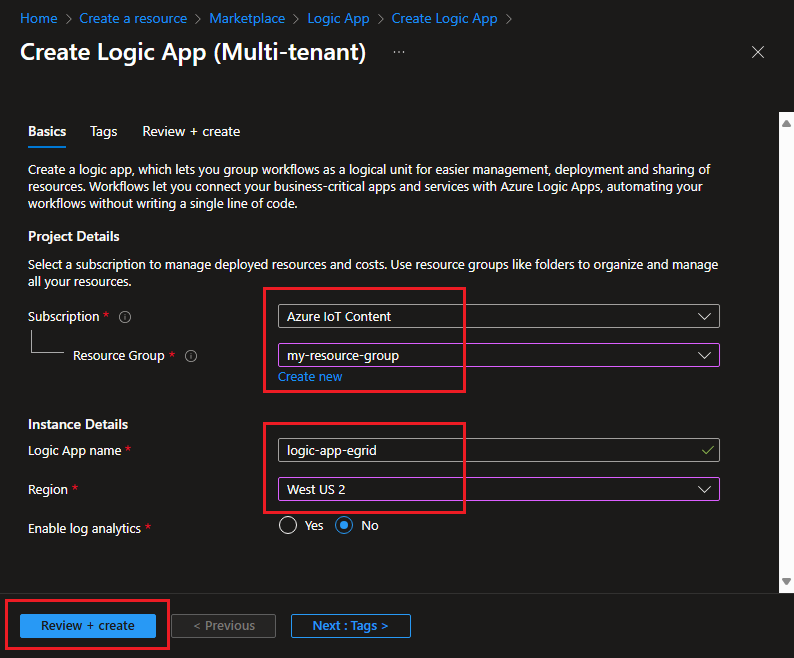Click the Subscription info icon
Screen dimensions: 794x658
[125, 317]
